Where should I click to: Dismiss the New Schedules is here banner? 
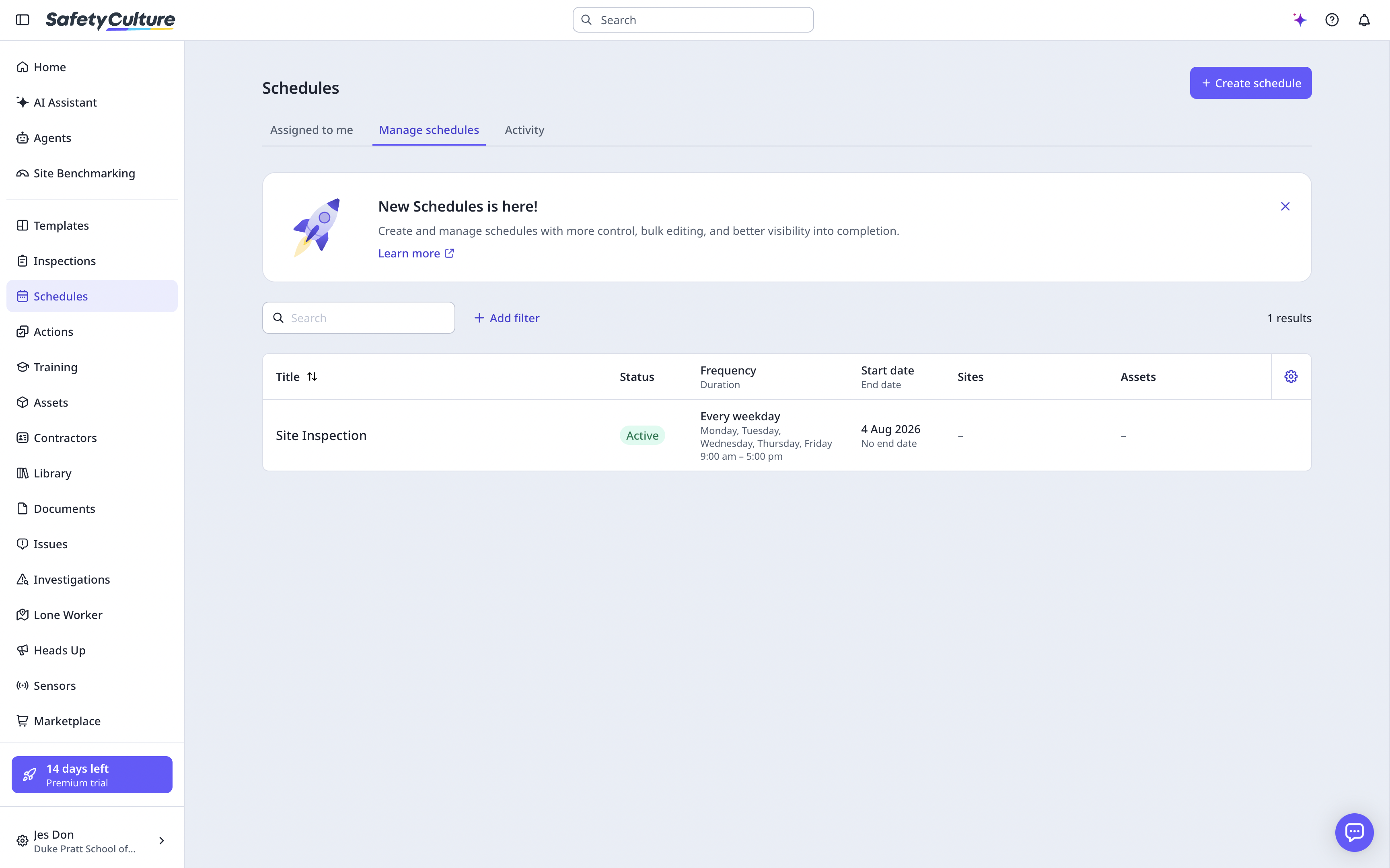click(1285, 207)
